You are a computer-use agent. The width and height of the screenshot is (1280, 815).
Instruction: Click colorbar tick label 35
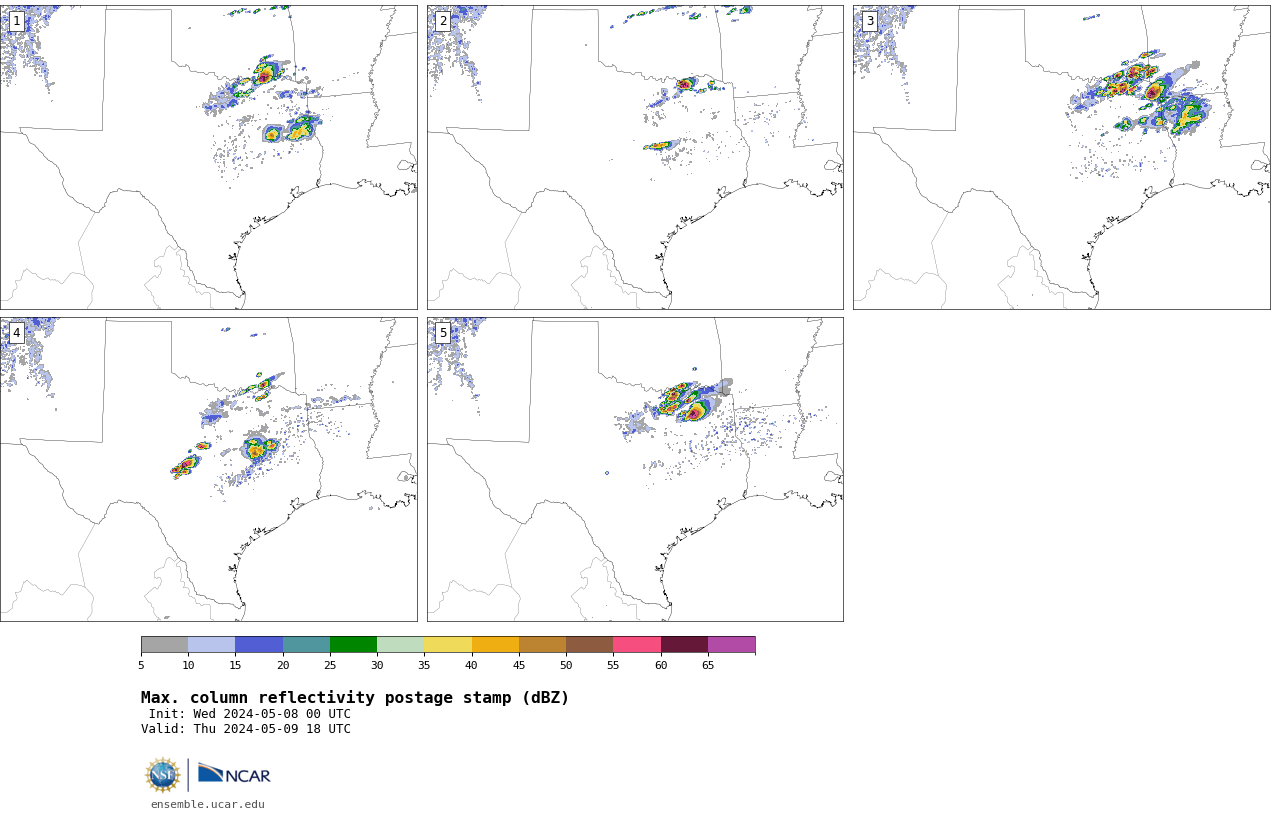pos(424,665)
